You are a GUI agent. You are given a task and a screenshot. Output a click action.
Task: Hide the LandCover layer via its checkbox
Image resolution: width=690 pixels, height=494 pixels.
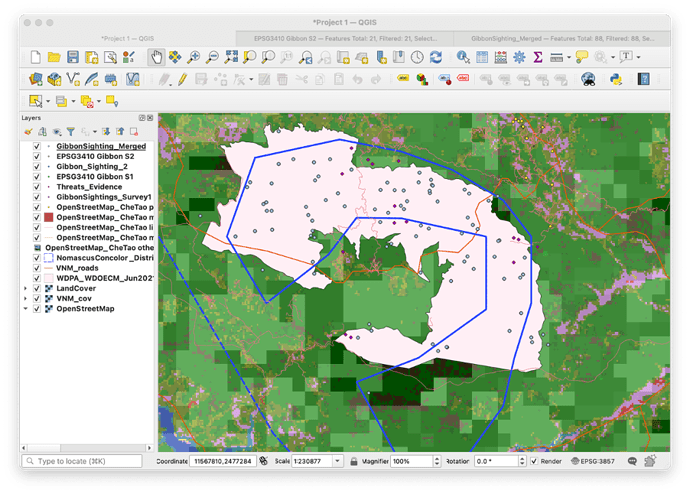(x=37, y=288)
